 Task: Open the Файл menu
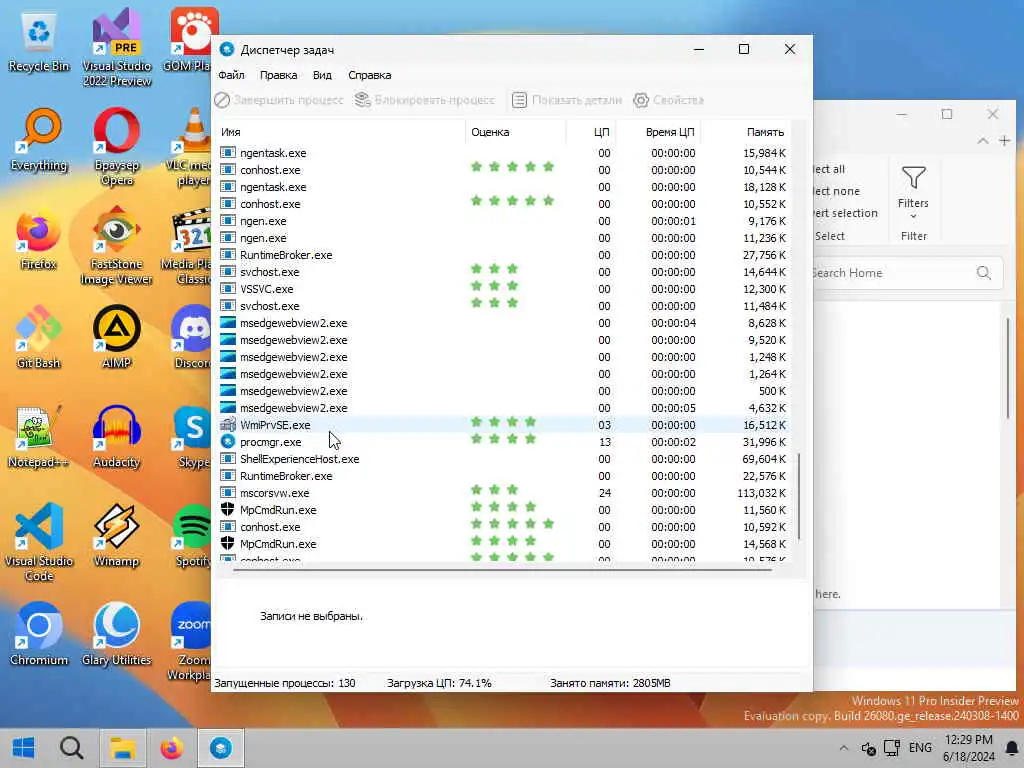click(231, 75)
